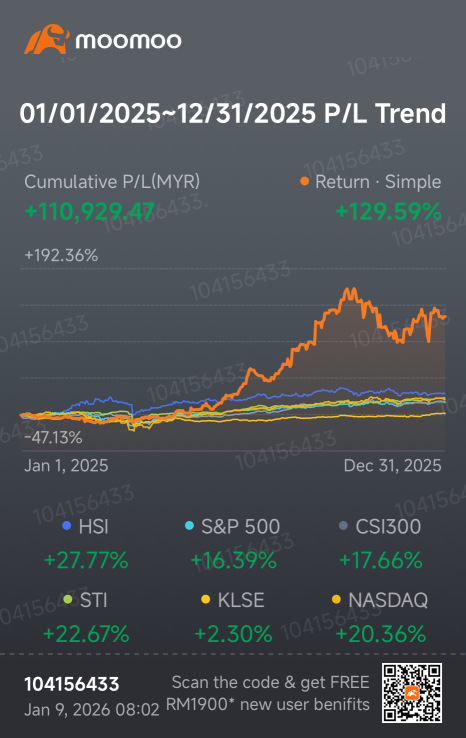Click the amber NASDAQ legend dot
The image size is (466, 738).
pos(336,600)
